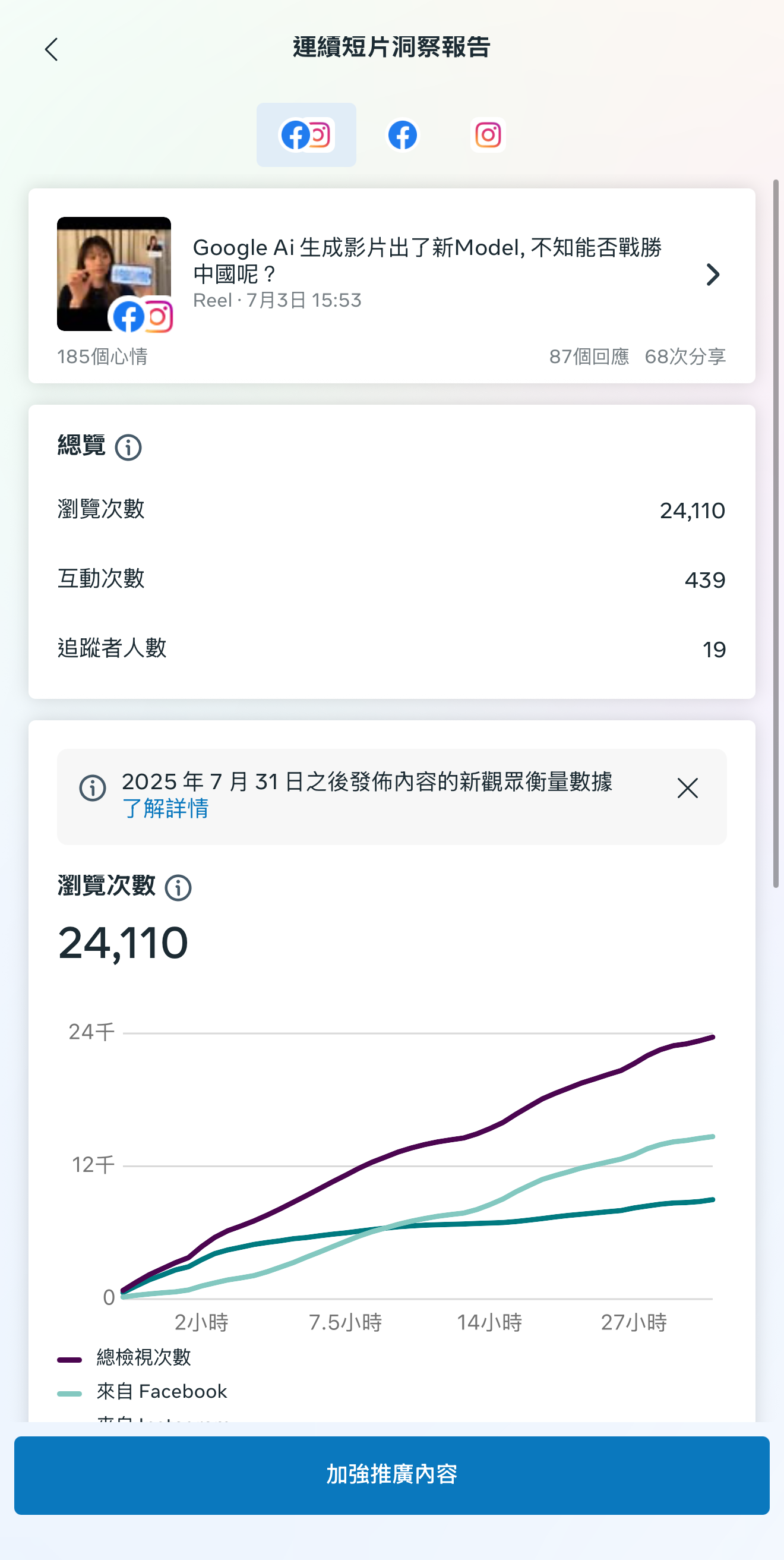This screenshot has width=784, height=1560.
Task: Tap the info icon in the notice banner
Action: (93, 788)
